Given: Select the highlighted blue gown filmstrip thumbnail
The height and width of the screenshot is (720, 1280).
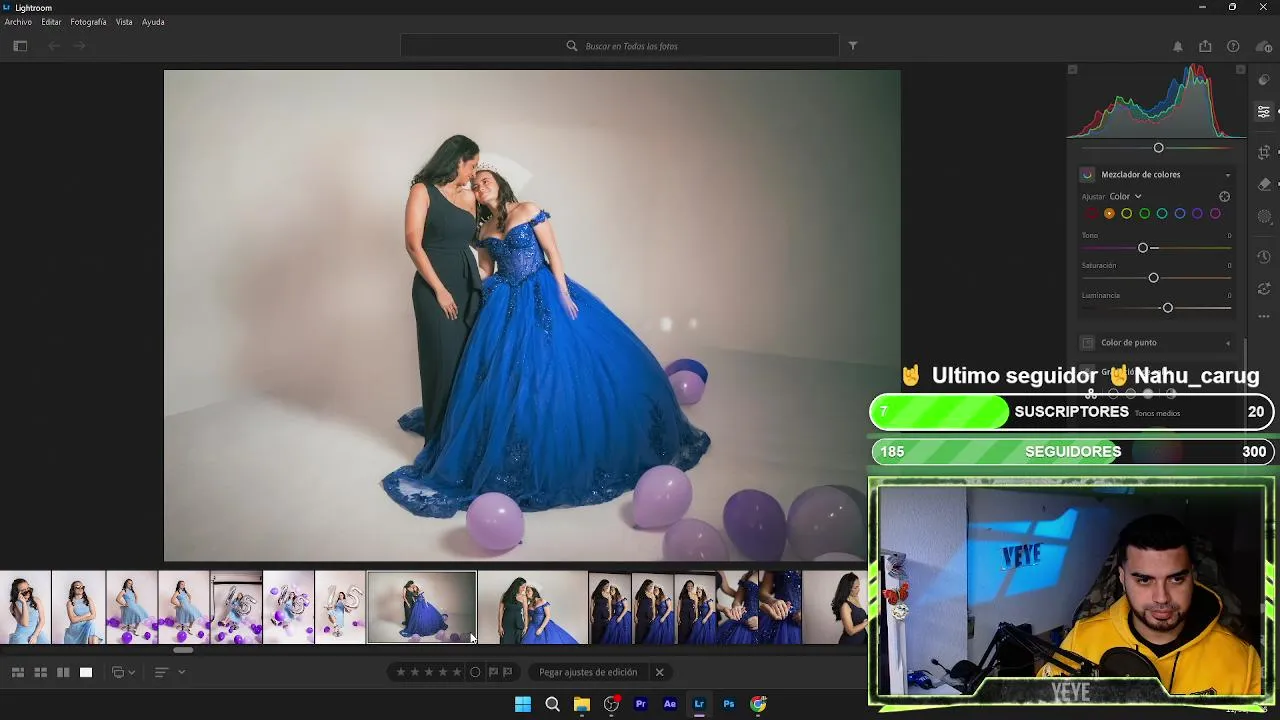Looking at the screenshot, I should [x=422, y=608].
